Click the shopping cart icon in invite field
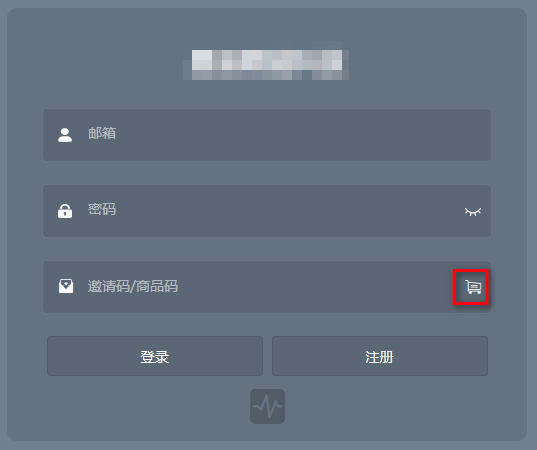This screenshot has height=450, width=537. point(473,287)
